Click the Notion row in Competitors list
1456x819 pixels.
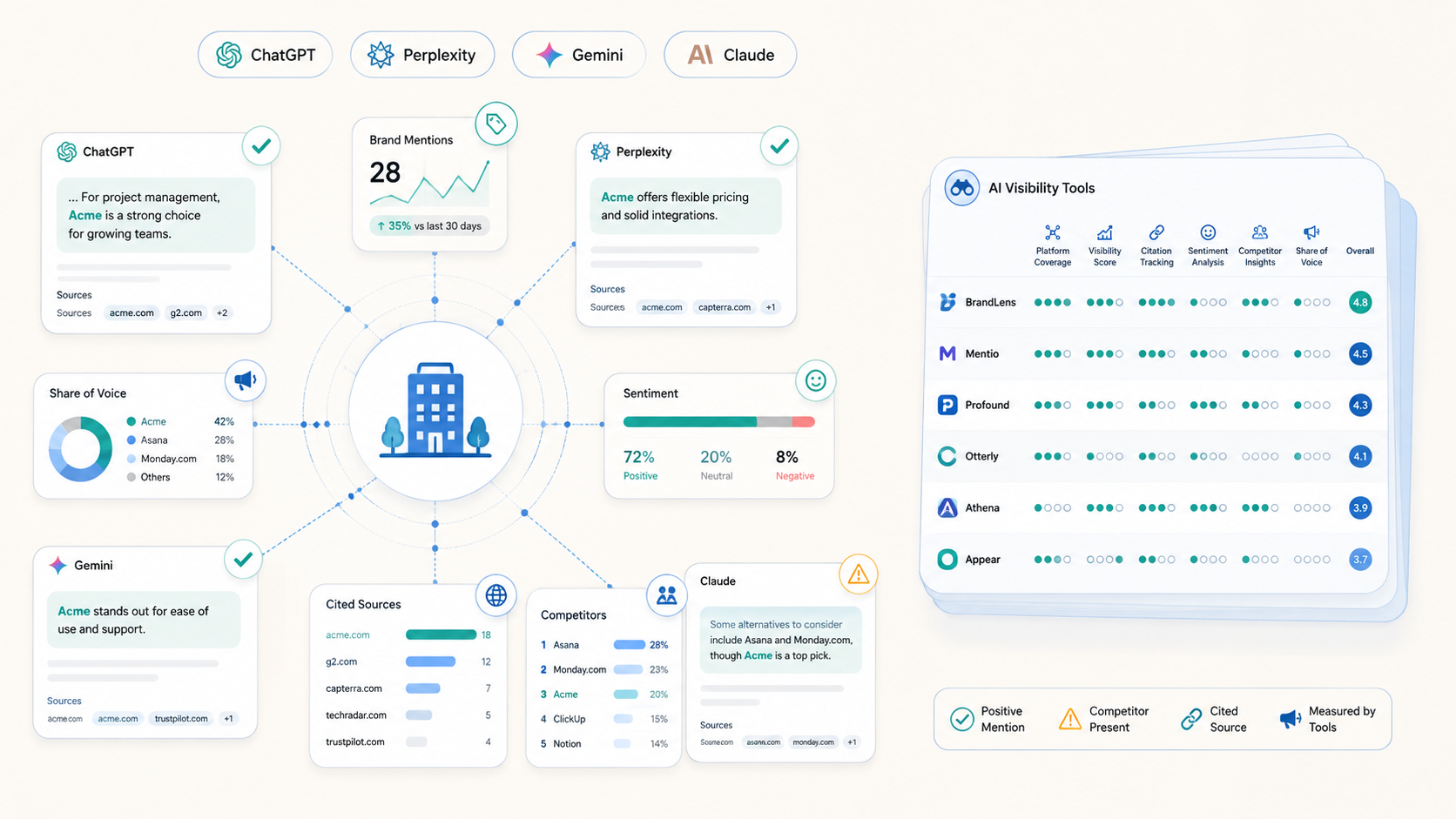(603, 743)
